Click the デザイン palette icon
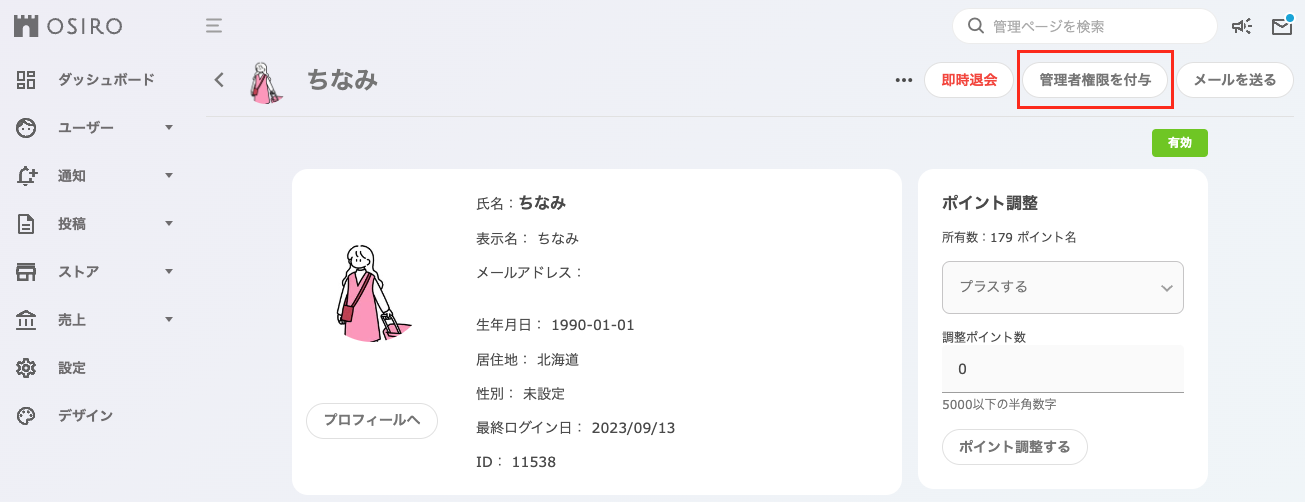This screenshot has width=1305, height=502. click(27, 416)
